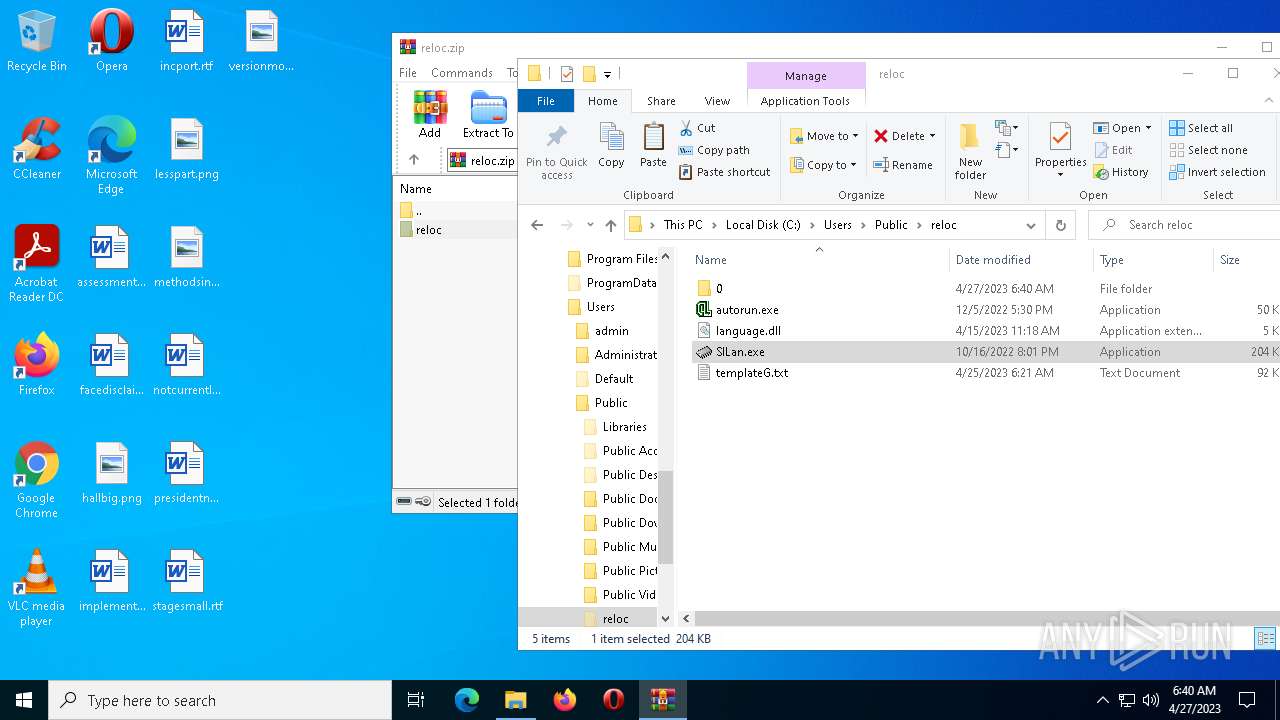Click Paste shortcut in the ribbon
This screenshot has width=1280, height=720.
pos(724,172)
